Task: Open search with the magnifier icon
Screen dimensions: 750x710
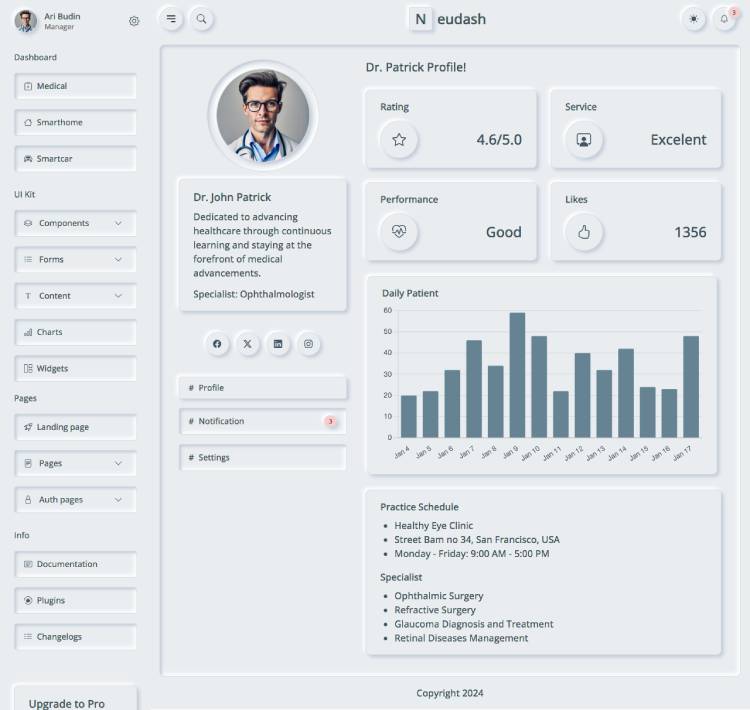Action: pos(201,19)
